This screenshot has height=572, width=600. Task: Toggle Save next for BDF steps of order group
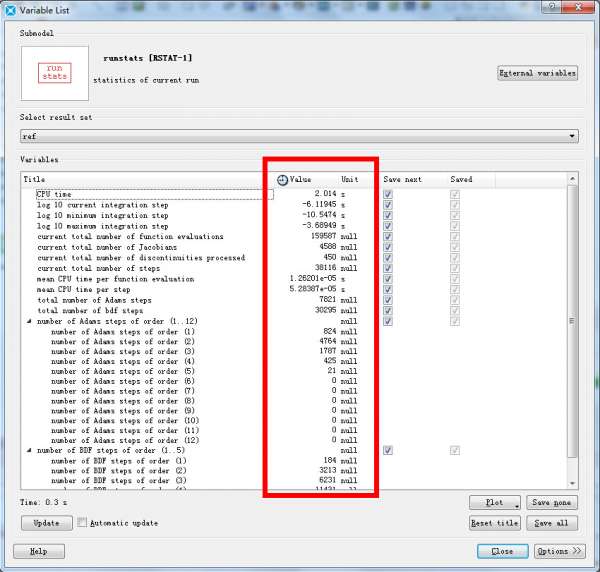388,451
